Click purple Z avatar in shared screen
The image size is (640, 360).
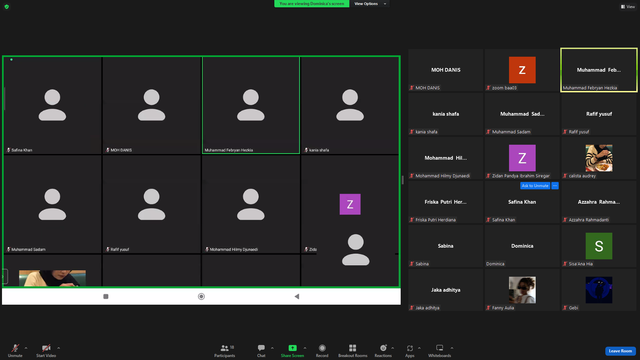pyautogui.click(x=350, y=204)
